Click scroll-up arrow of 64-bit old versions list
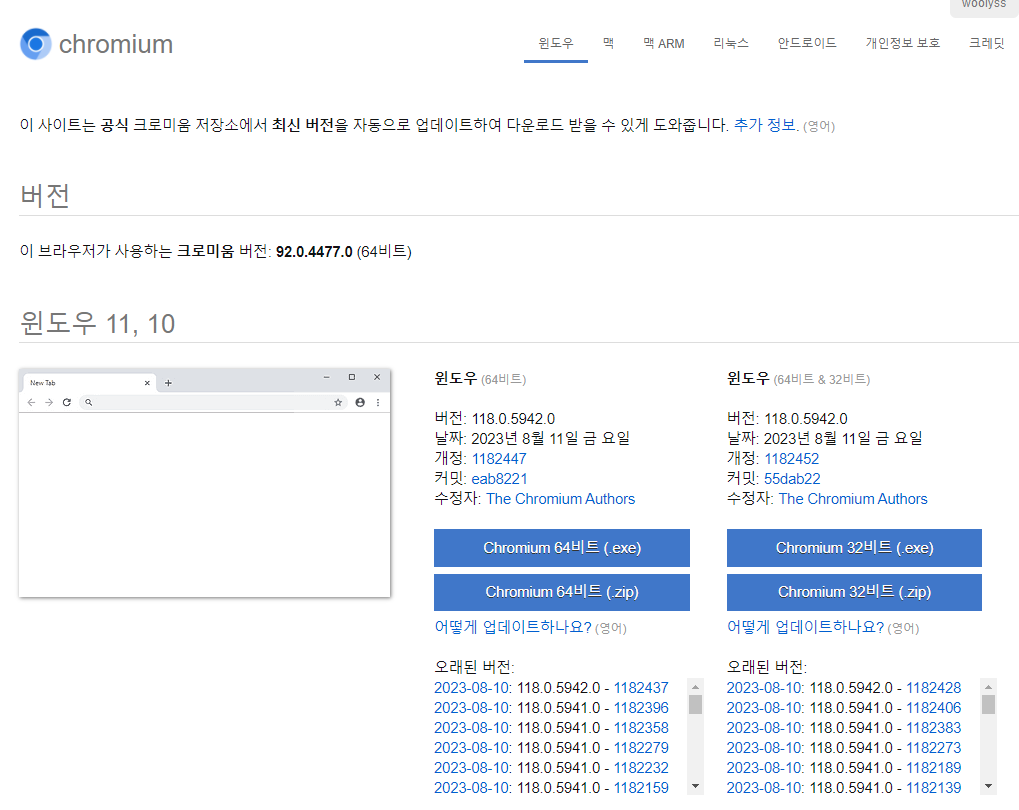The width and height of the screenshot is (1019, 810). click(695, 687)
